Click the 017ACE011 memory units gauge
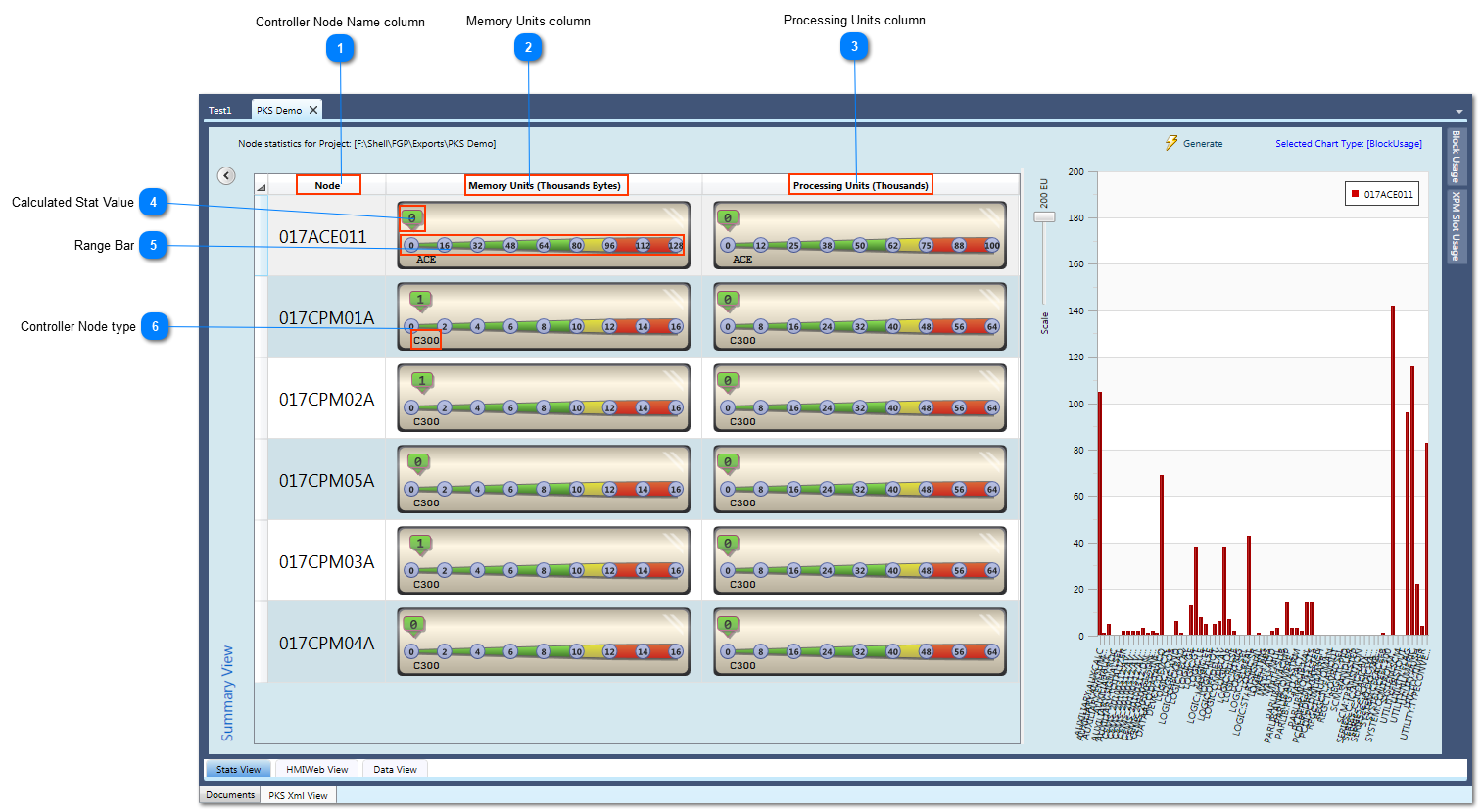This screenshot has width=1481, height=812. click(544, 235)
